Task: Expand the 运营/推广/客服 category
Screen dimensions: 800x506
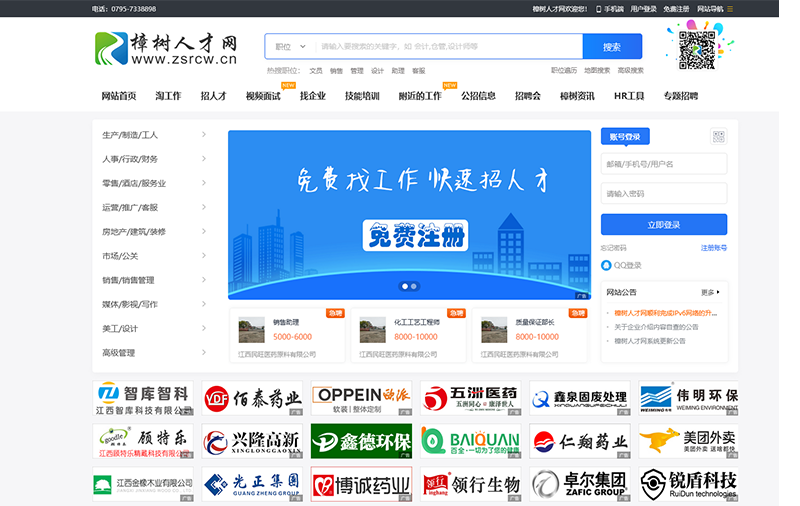Action: tap(154, 208)
